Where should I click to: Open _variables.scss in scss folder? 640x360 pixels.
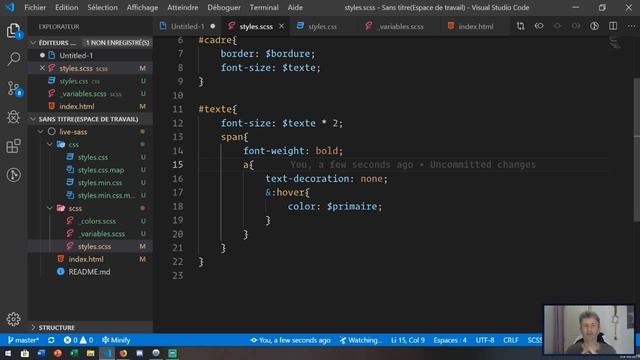click(x=101, y=233)
